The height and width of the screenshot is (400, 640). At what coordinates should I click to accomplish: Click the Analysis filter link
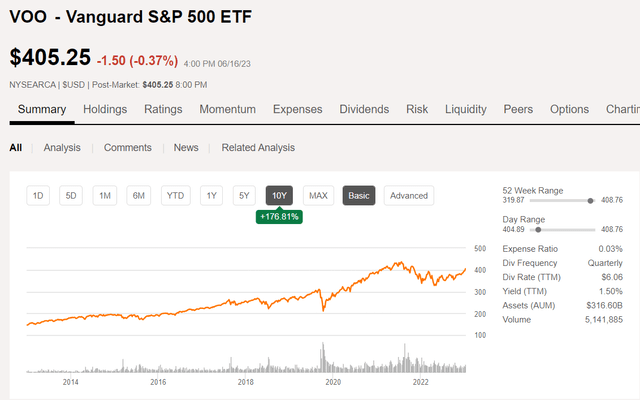click(62, 147)
